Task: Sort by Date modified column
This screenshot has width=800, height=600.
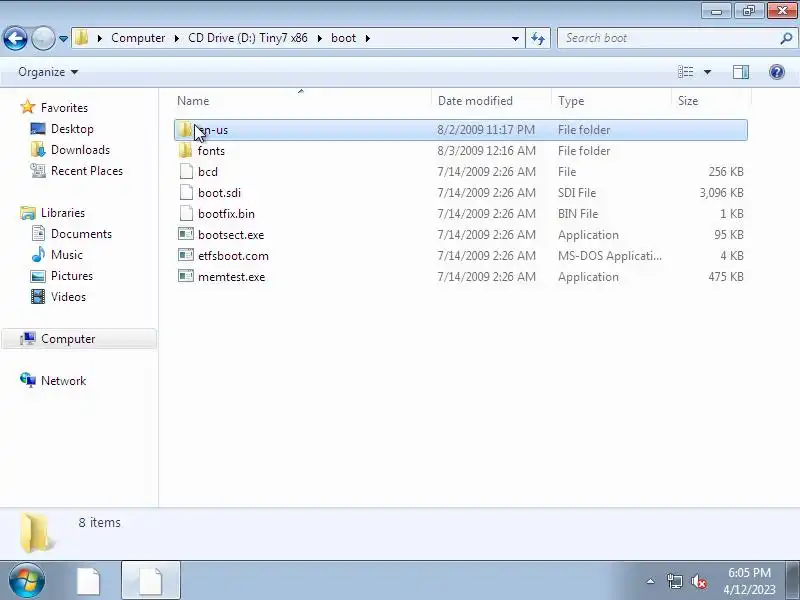Action: pos(475,101)
